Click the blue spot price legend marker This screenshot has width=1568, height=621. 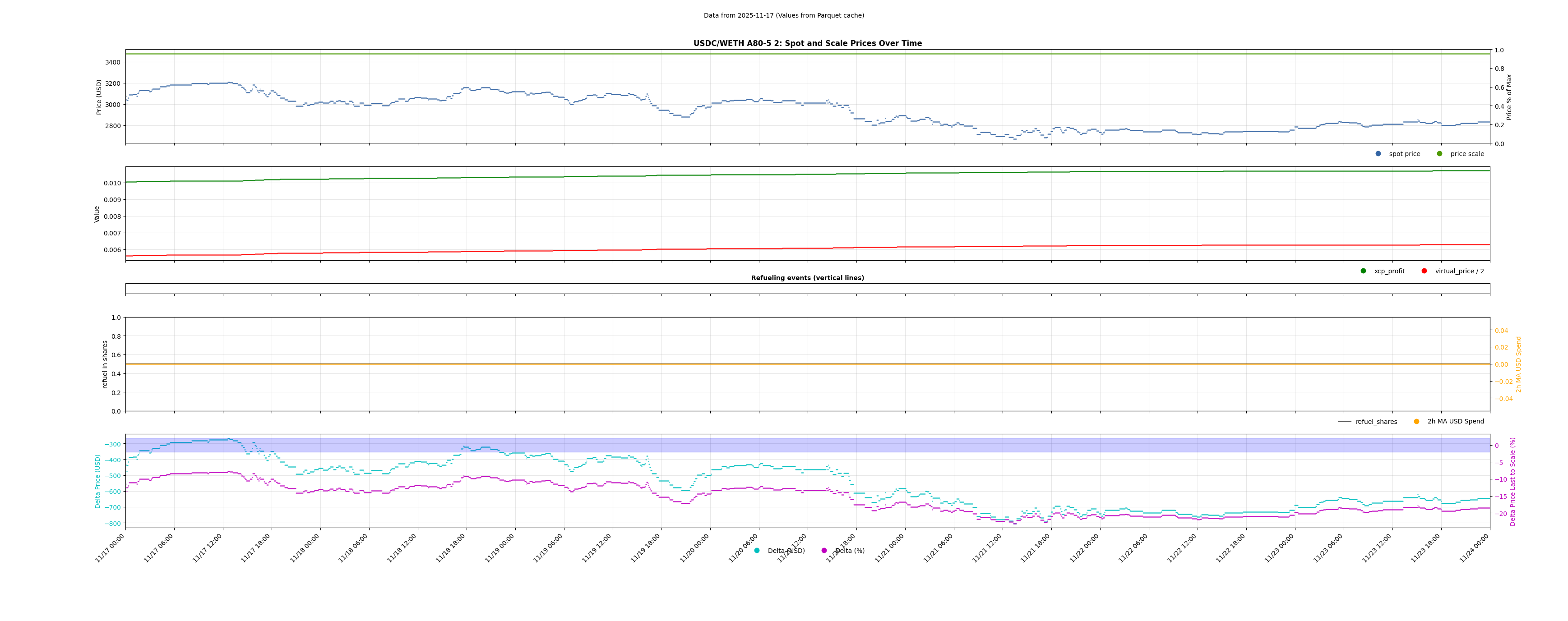pyautogui.click(x=1378, y=154)
